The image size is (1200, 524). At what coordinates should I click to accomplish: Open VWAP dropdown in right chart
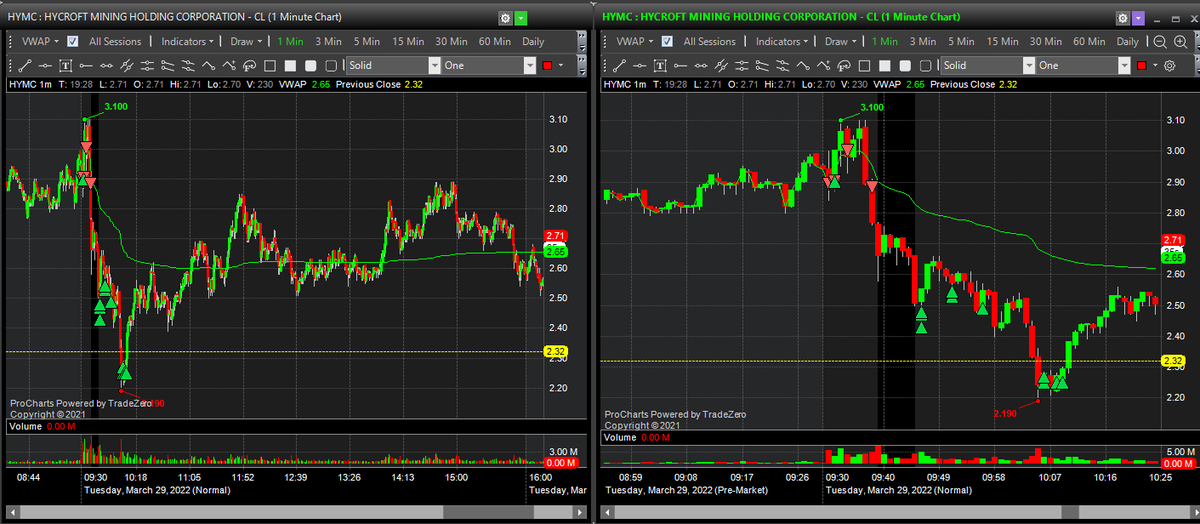[x=634, y=41]
